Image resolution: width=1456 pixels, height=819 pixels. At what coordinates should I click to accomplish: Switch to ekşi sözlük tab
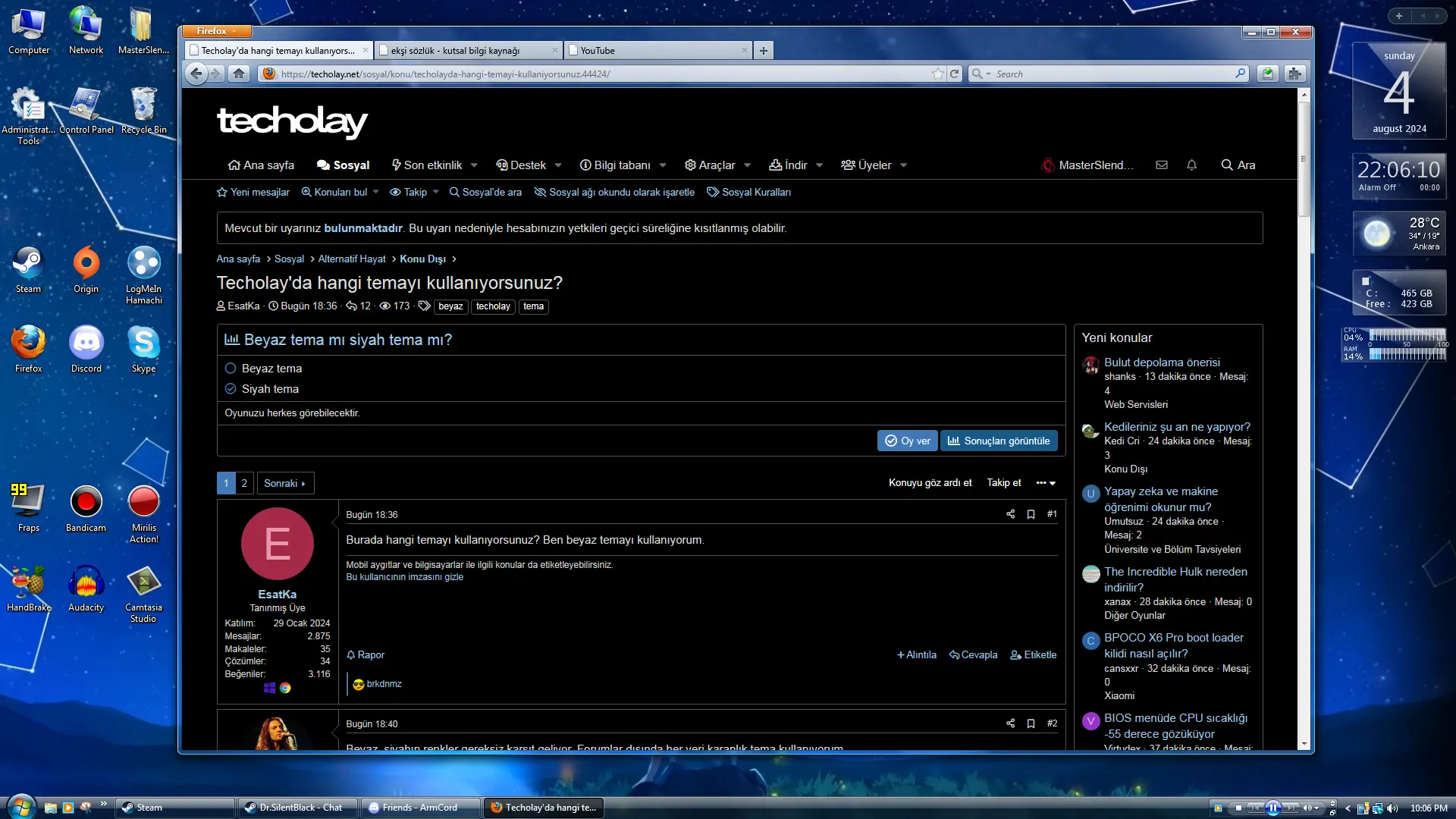(x=468, y=51)
